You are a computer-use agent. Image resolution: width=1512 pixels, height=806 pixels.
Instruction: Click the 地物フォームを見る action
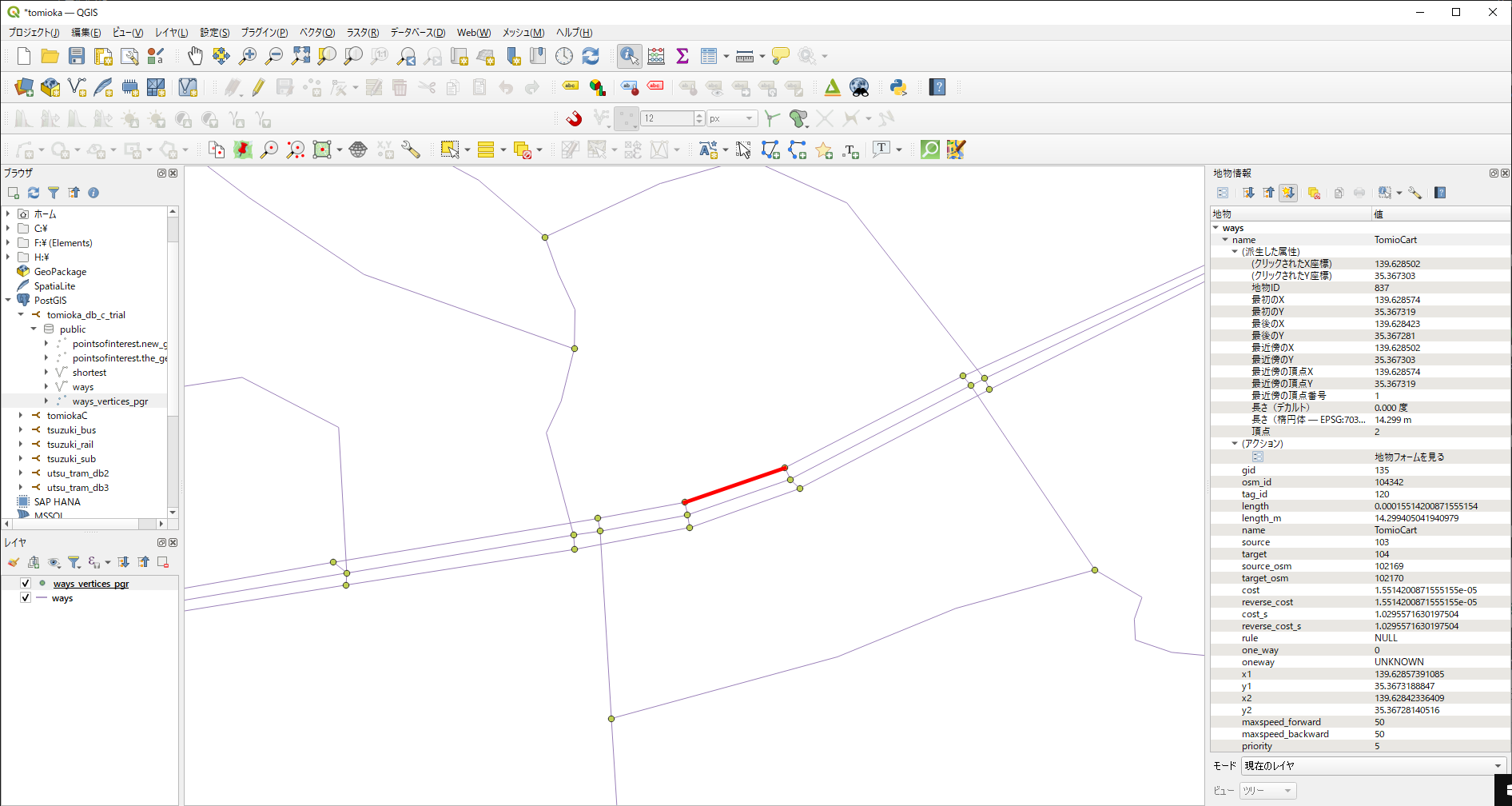(1409, 457)
